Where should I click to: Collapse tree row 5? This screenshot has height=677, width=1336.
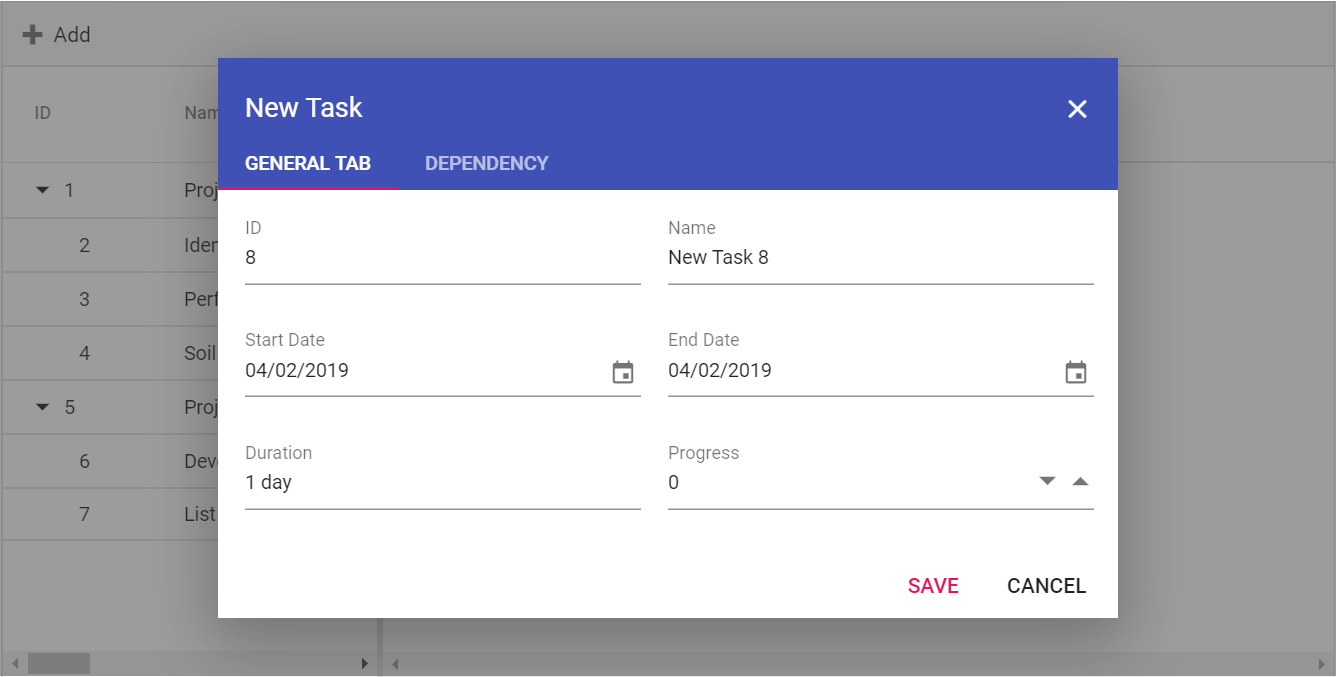click(42, 407)
